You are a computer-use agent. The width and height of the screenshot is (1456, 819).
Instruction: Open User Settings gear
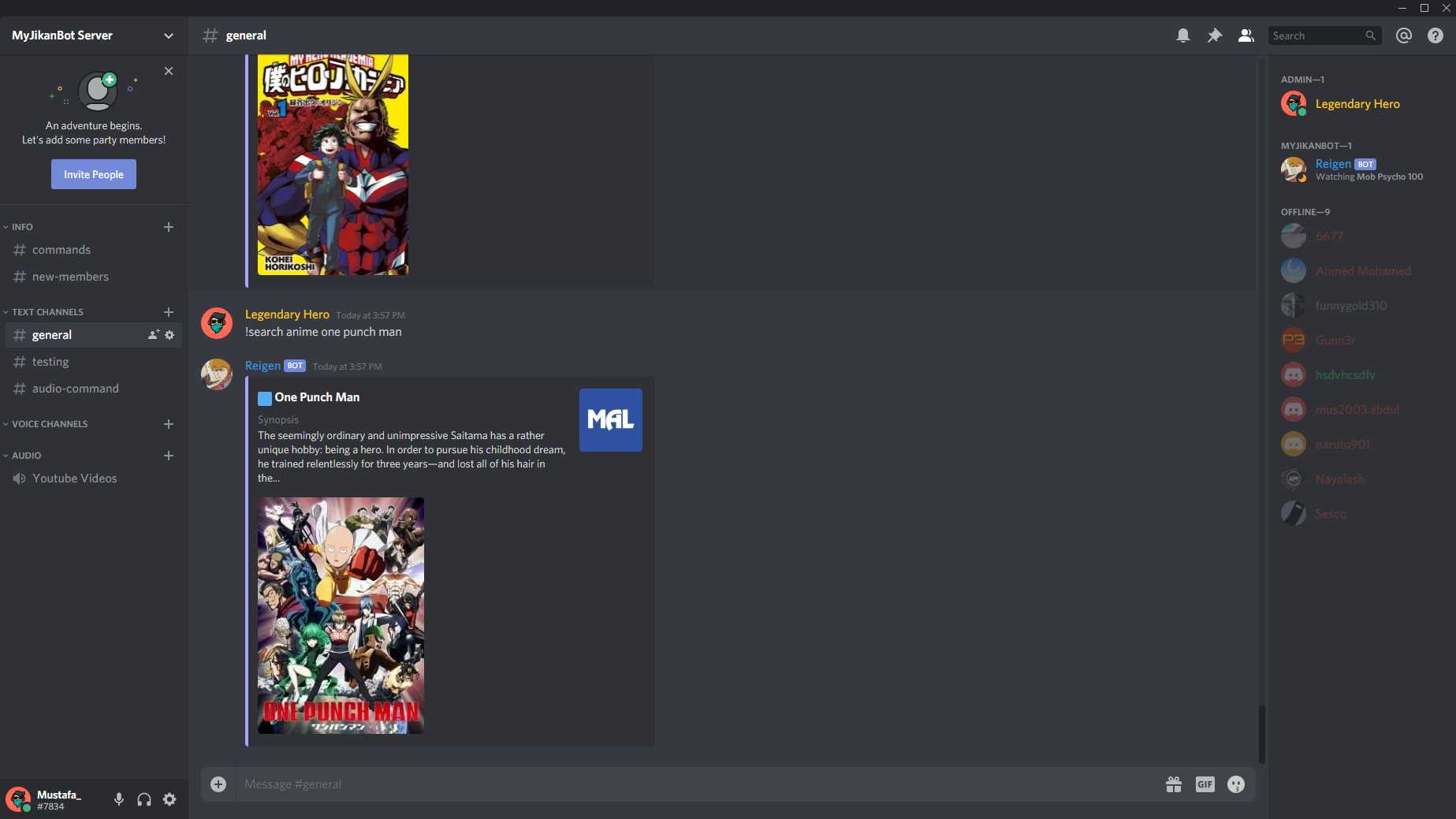click(169, 799)
